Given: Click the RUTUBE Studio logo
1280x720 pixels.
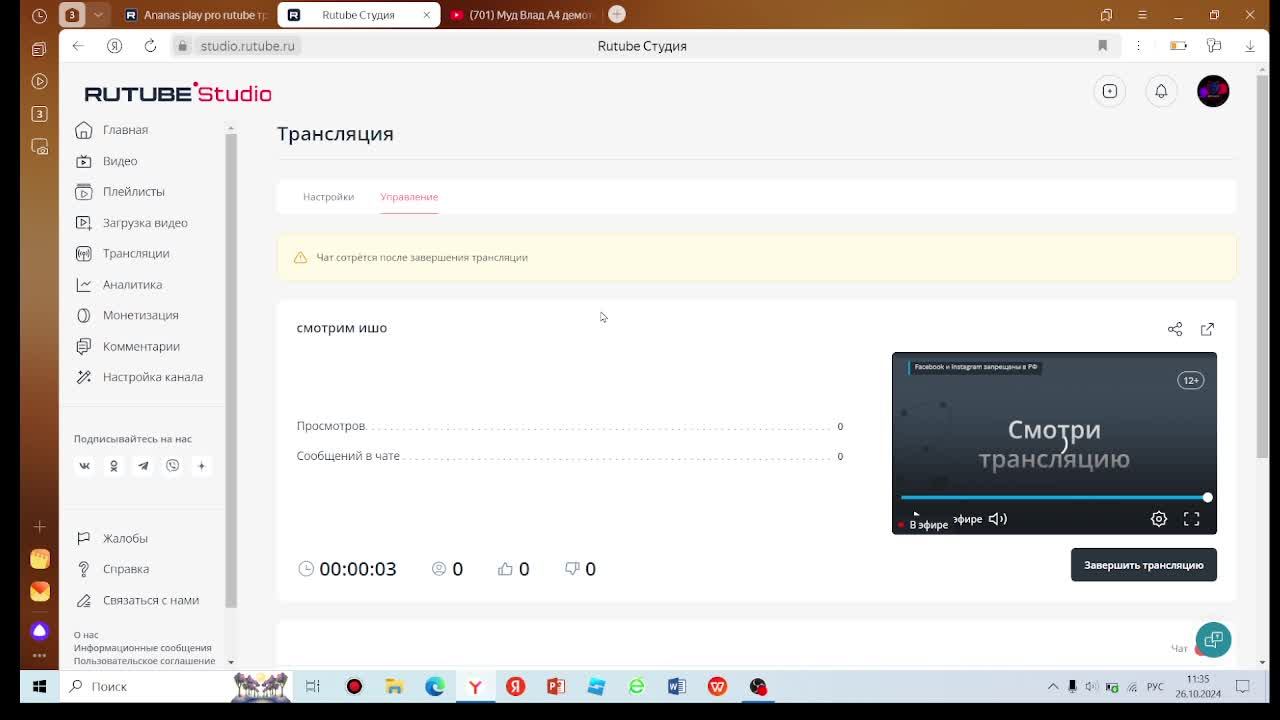Looking at the screenshot, I should click(178, 93).
